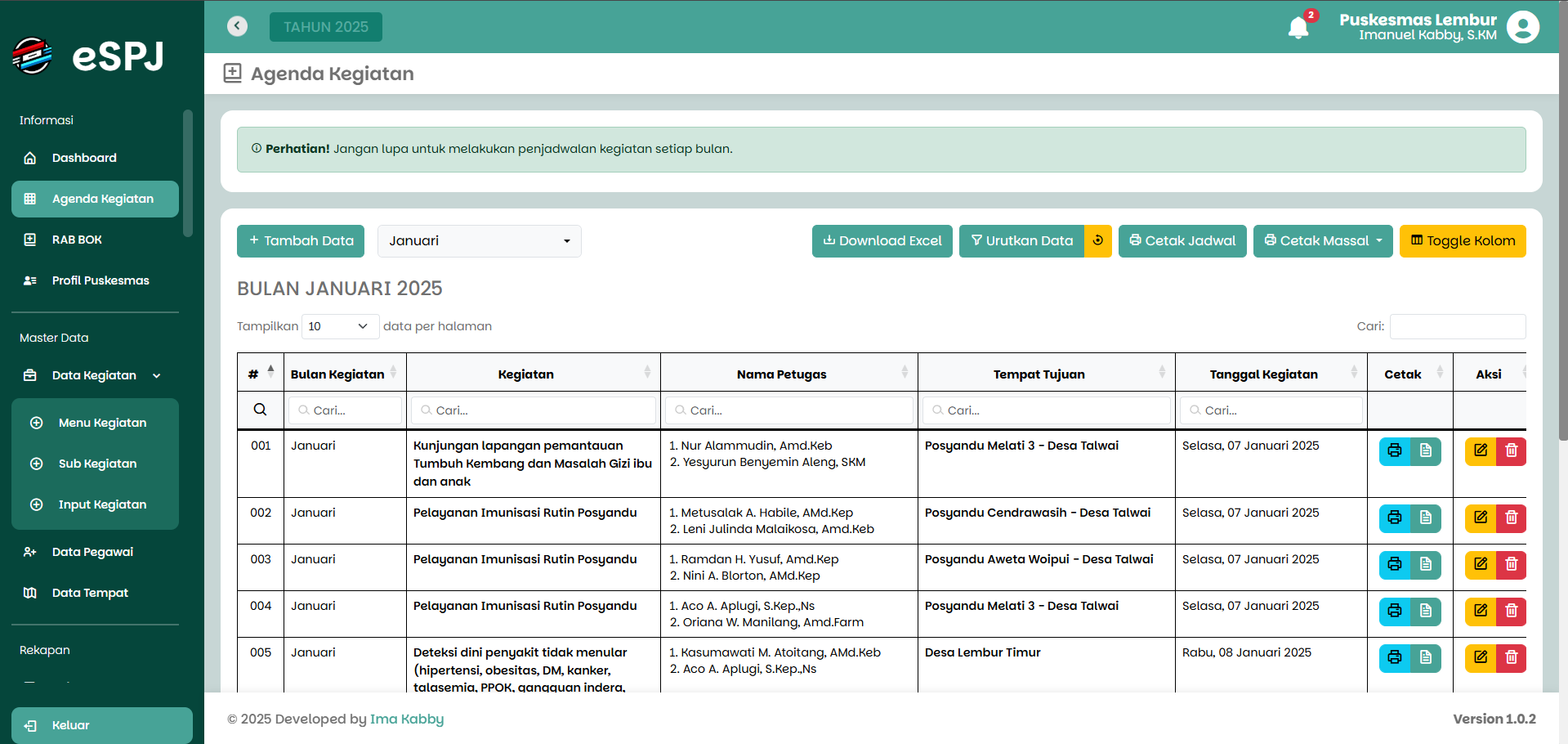Click the sidebar scrollbar thumb
The image size is (1568, 744).
click(188, 173)
